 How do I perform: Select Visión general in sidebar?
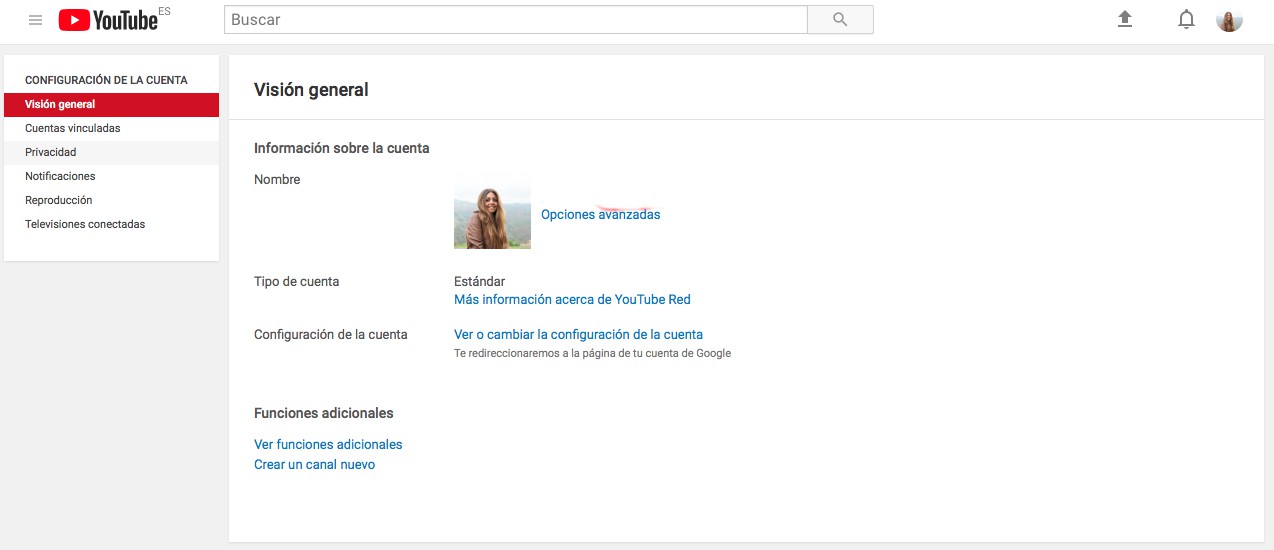click(111, 104)
